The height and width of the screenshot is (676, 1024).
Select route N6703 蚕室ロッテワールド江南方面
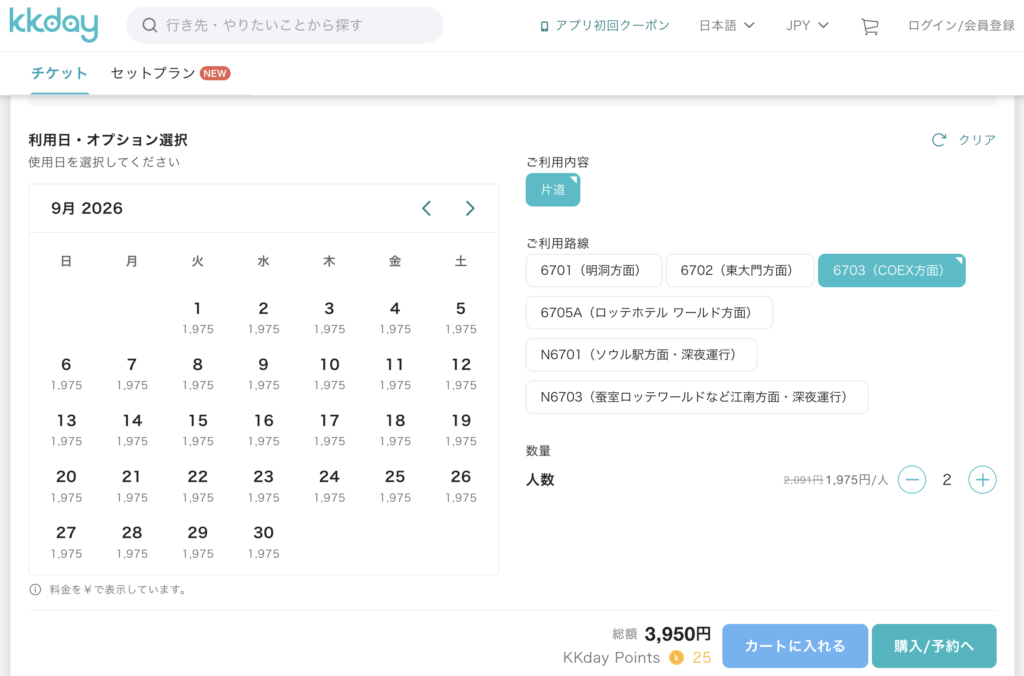coord(697,396)
